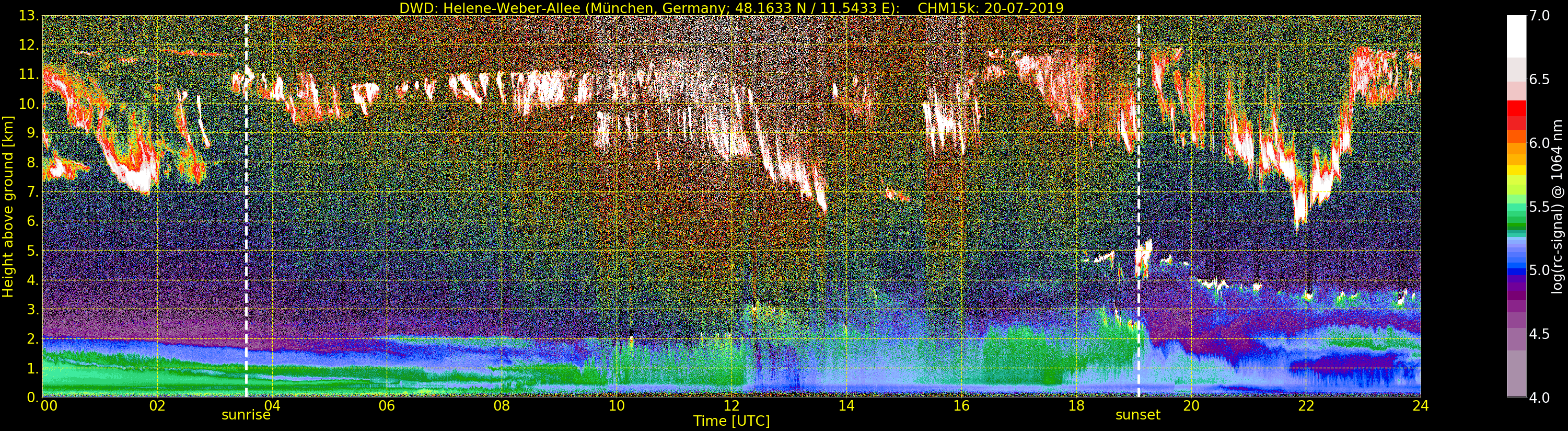The image size is (1568, 431).
Task: Click the height tick label 6.
Action: pyautogui.click(x=32, y=222)
